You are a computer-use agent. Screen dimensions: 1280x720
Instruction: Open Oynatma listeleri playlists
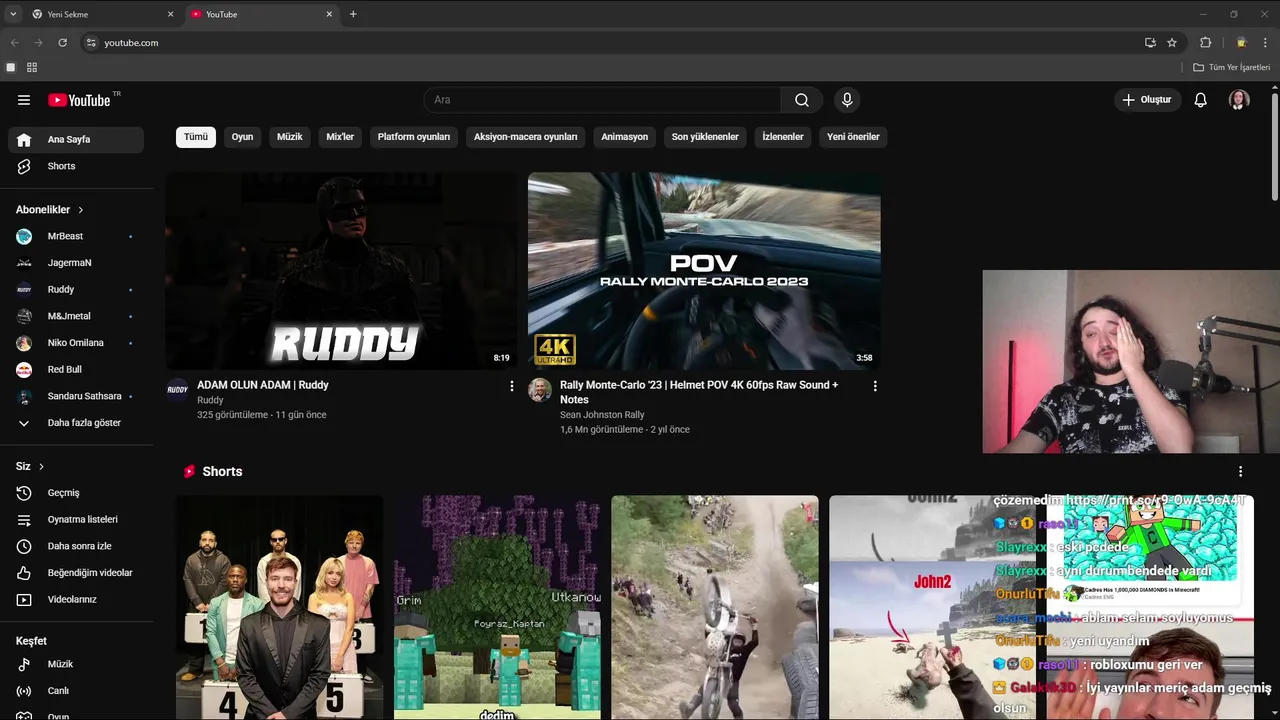(x=76, y=519)
